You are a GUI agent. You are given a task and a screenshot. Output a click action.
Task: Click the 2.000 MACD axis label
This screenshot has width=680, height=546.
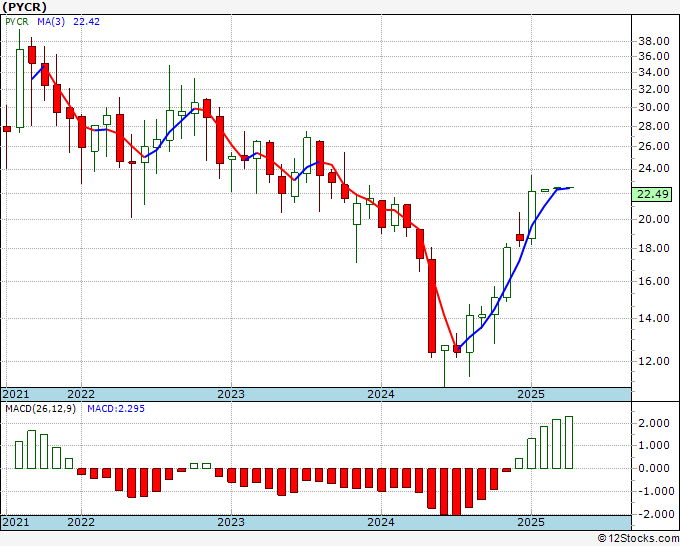[x=656, y=423]
